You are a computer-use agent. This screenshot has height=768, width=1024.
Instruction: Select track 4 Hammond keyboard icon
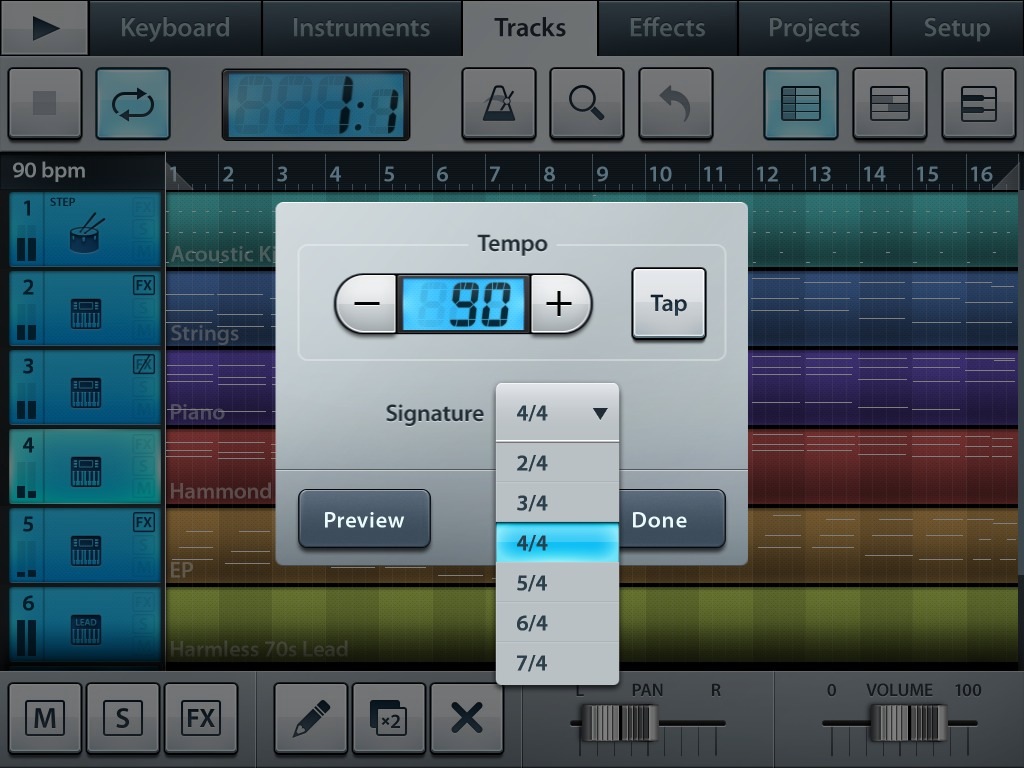coord(86,472)
